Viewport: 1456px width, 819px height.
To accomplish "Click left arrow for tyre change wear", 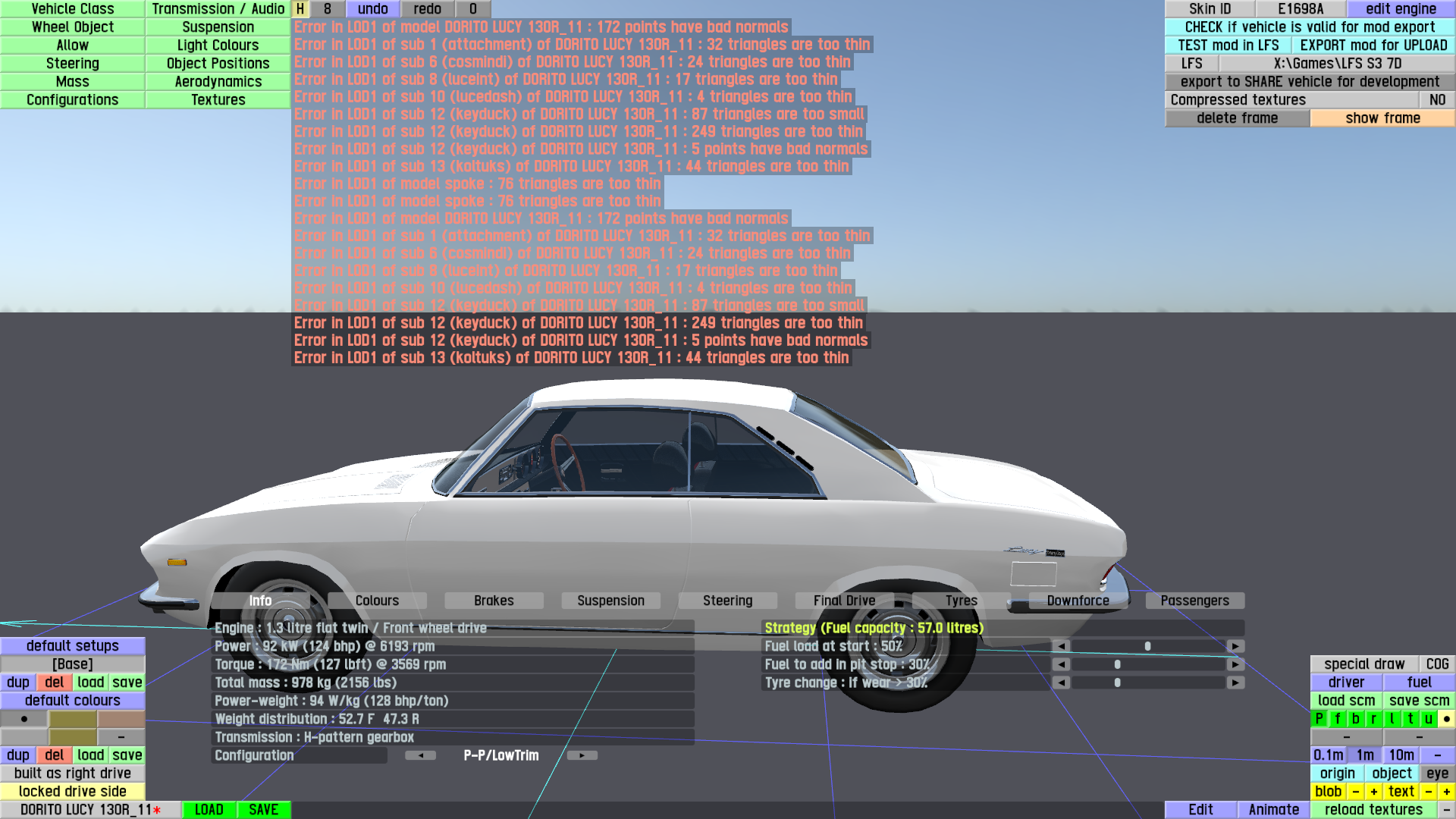I will point(1061,682).
